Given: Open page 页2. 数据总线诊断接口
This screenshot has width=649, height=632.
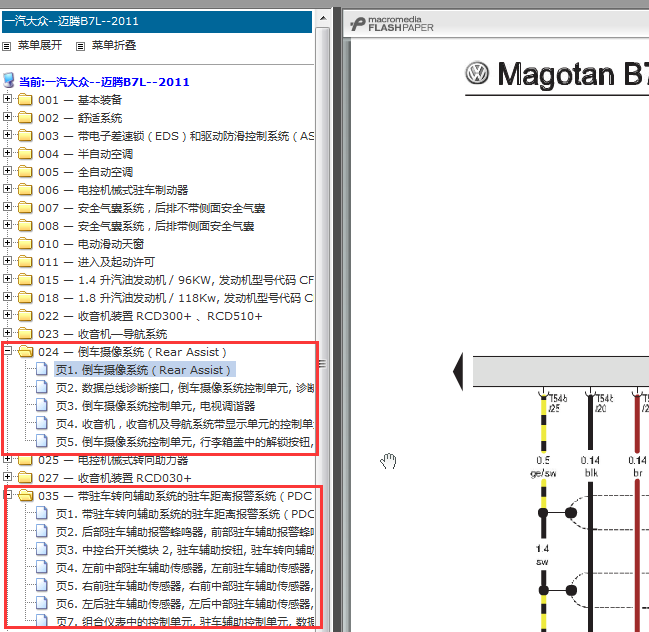Looking at the screenshot, I should tap(185, 388).
